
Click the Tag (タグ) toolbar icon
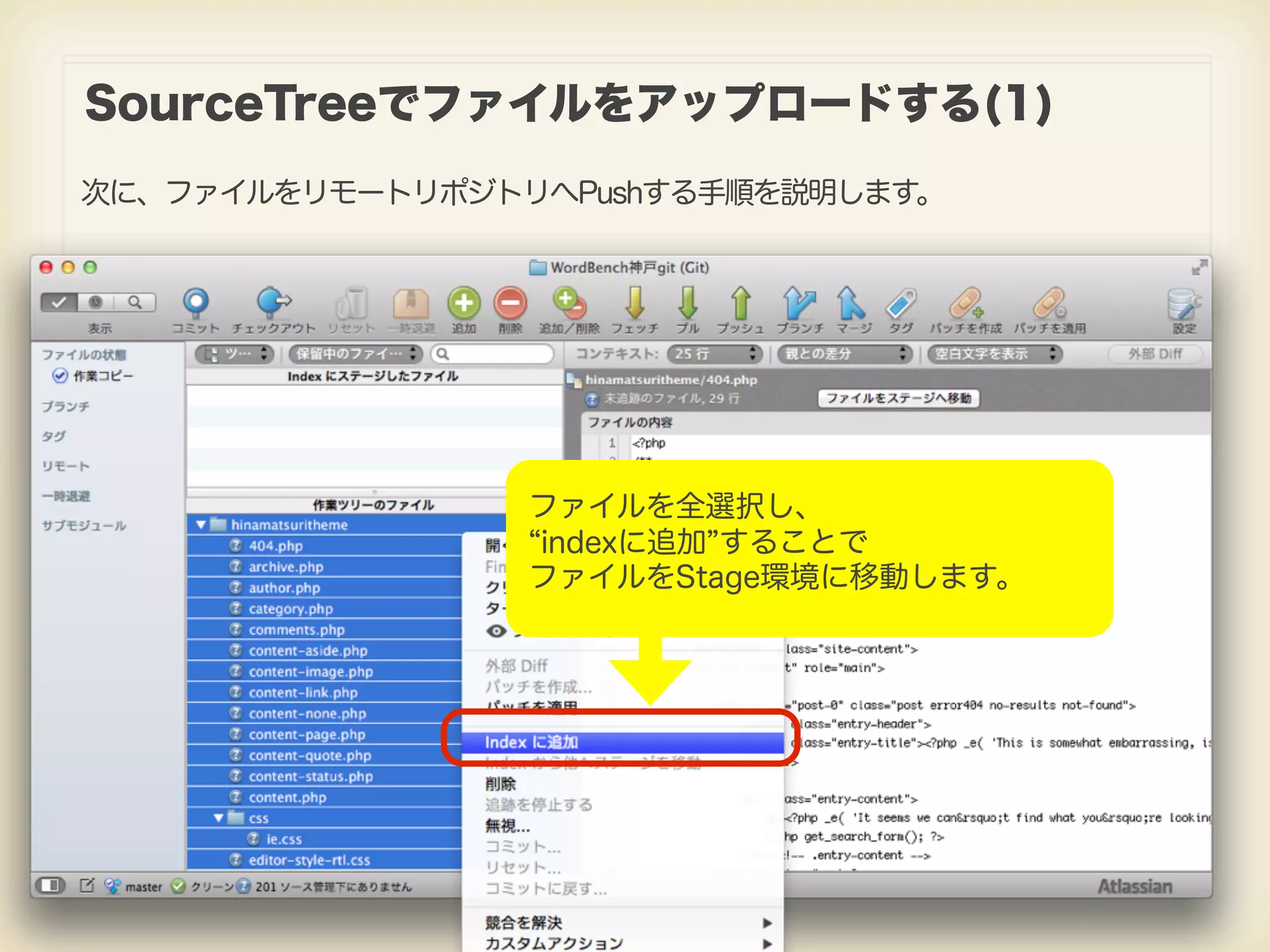coord(901,304)
